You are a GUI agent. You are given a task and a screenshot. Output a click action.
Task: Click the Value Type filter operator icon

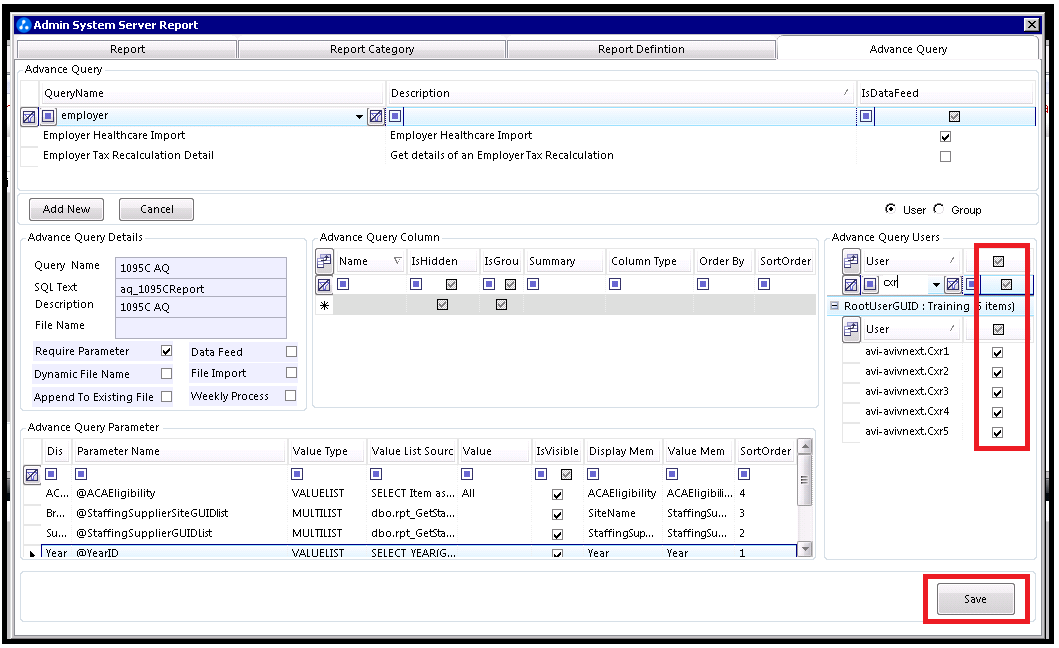tap(297, 474)
